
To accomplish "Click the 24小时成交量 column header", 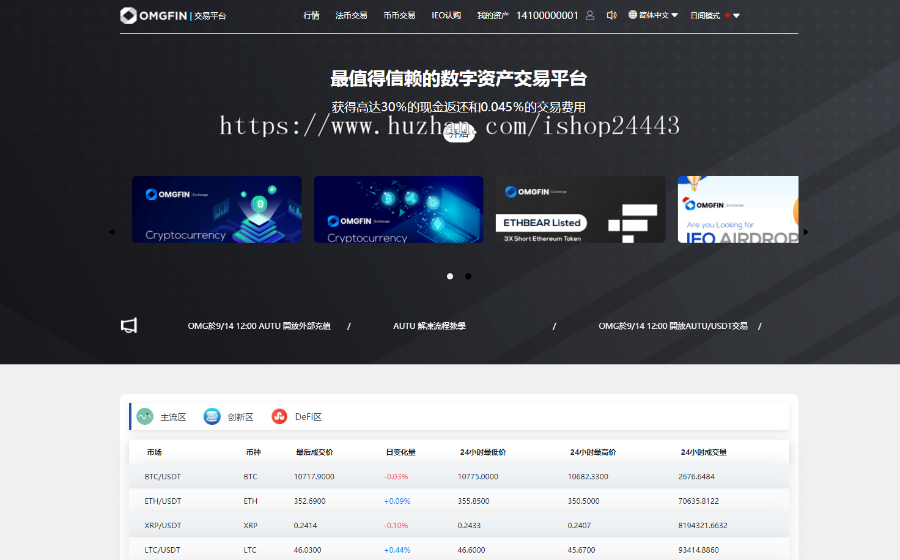I will click(x=704, y=452).
